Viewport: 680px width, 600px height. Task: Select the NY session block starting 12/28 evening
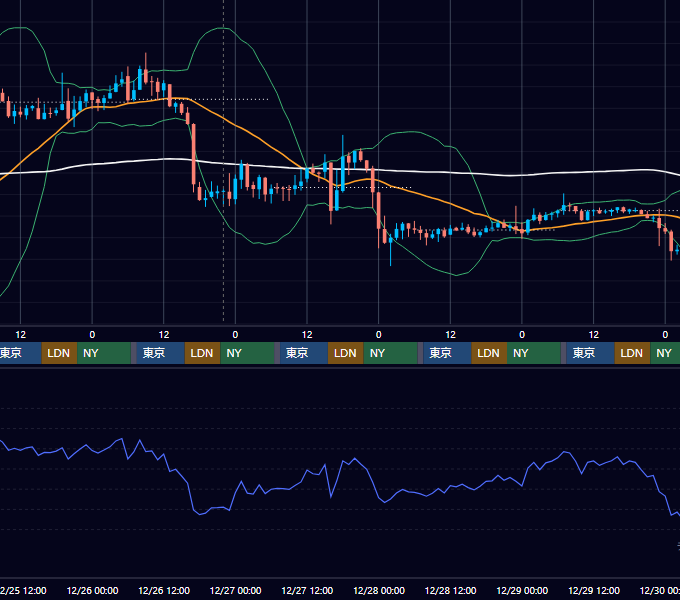pos(534,353)
